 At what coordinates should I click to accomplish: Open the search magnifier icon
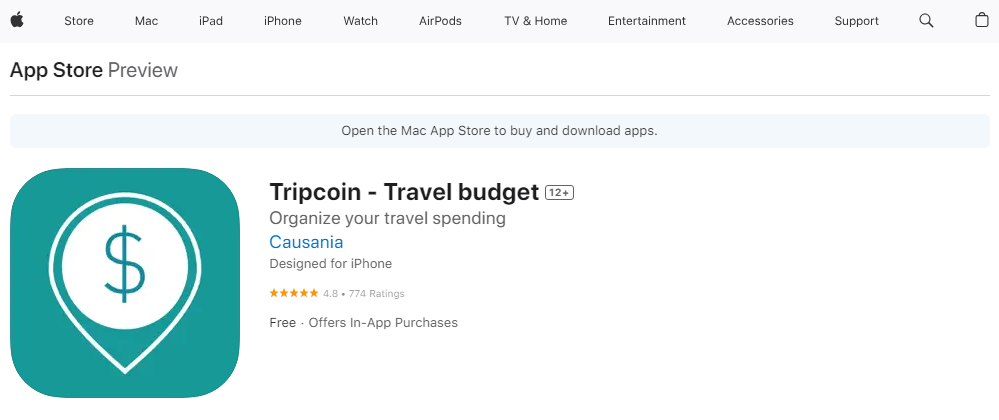click(926, 20)
